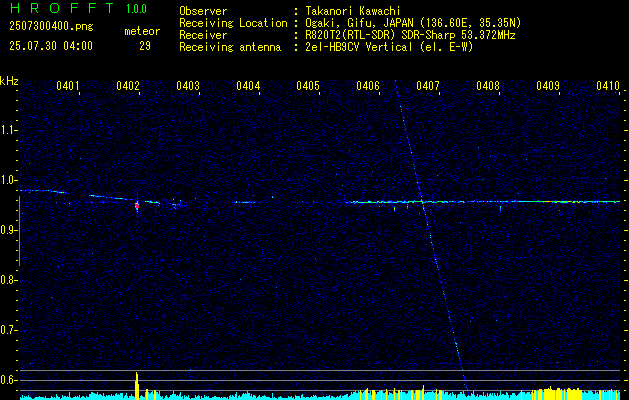
Task: Click the 2el-HB9CV Vertical antenna text
Action: coord(390,47)
